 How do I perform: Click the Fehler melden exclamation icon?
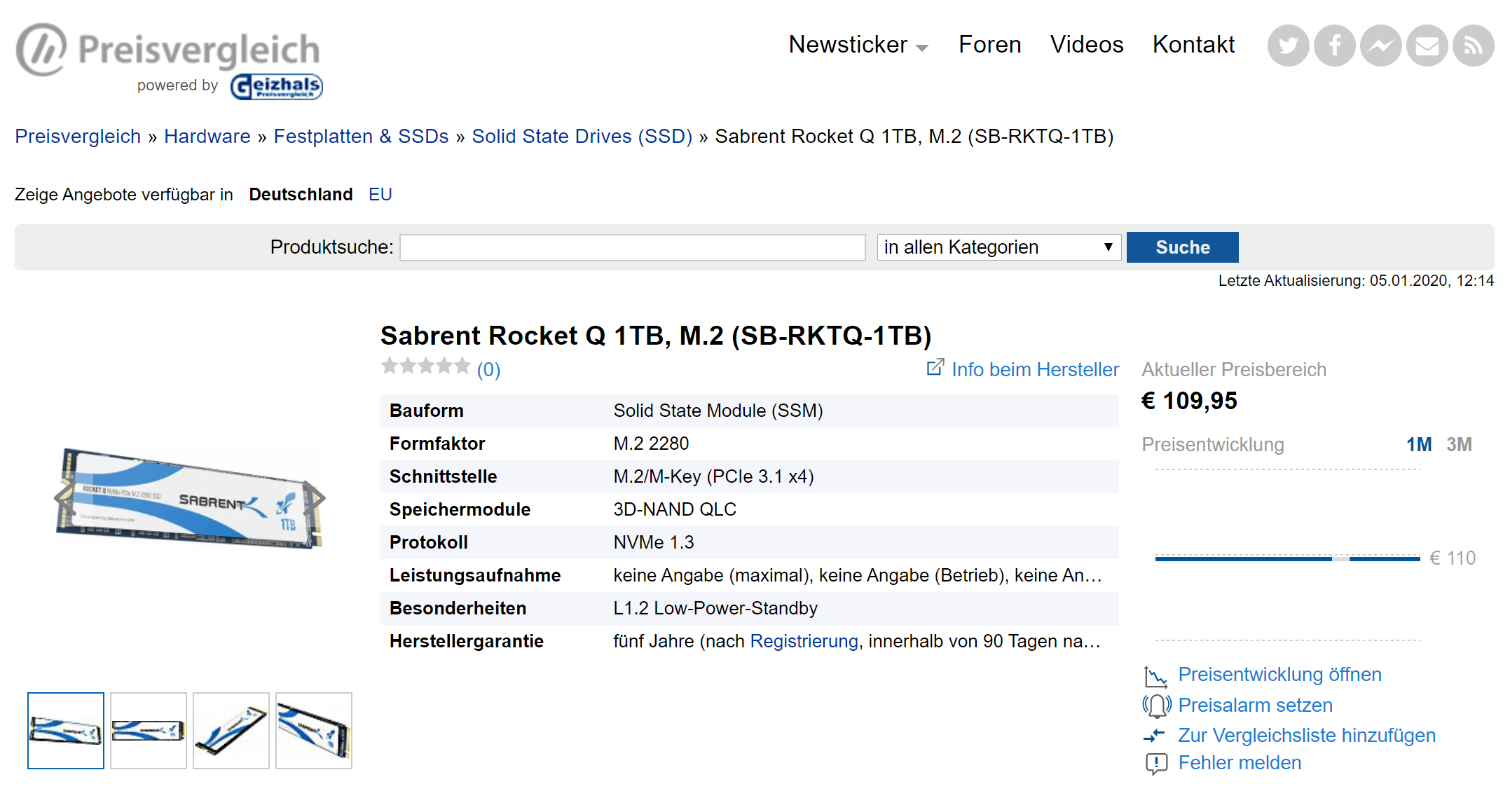pyautogui.click(x=1156, y=763)
